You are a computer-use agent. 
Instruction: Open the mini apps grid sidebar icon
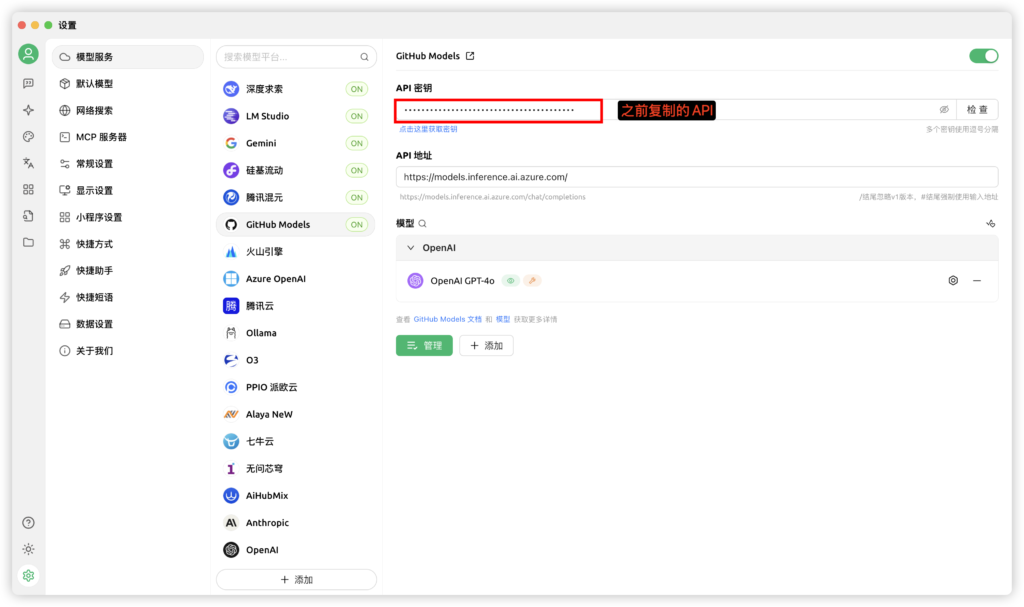[x=28, y=189]
